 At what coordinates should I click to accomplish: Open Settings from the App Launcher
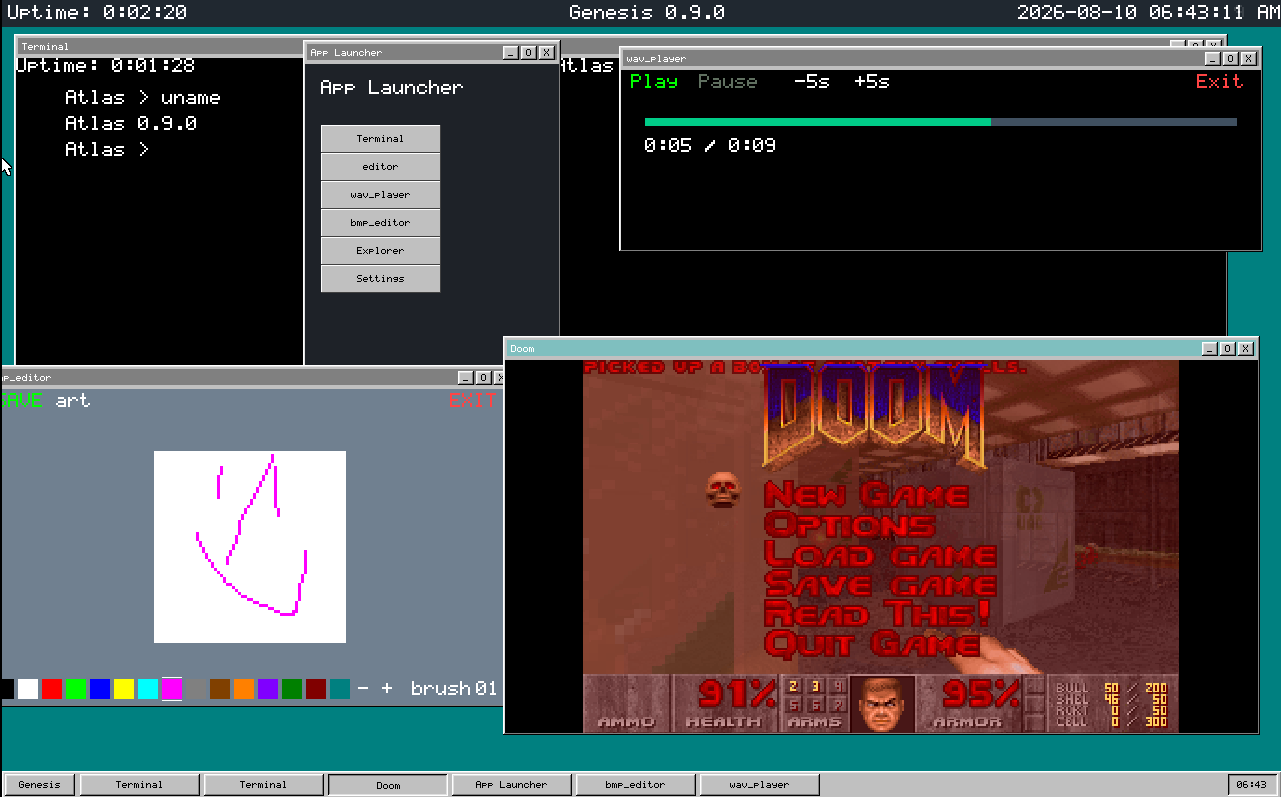coord(380,279)
